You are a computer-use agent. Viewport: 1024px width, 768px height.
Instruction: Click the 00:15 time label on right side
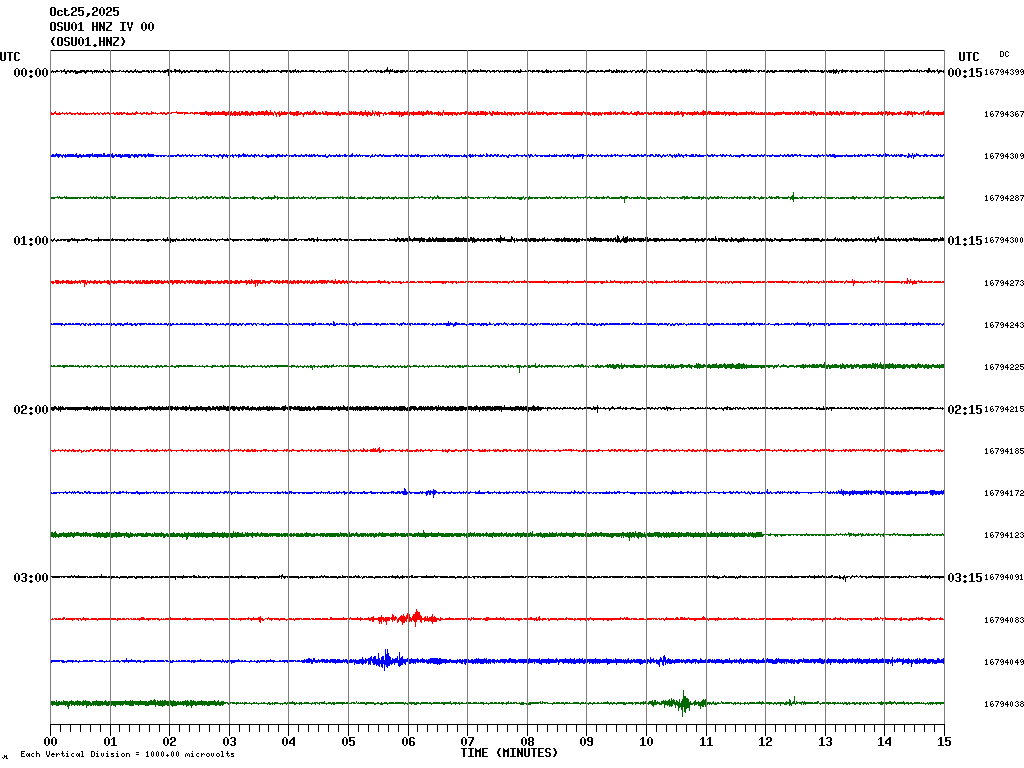coord(965,73)
